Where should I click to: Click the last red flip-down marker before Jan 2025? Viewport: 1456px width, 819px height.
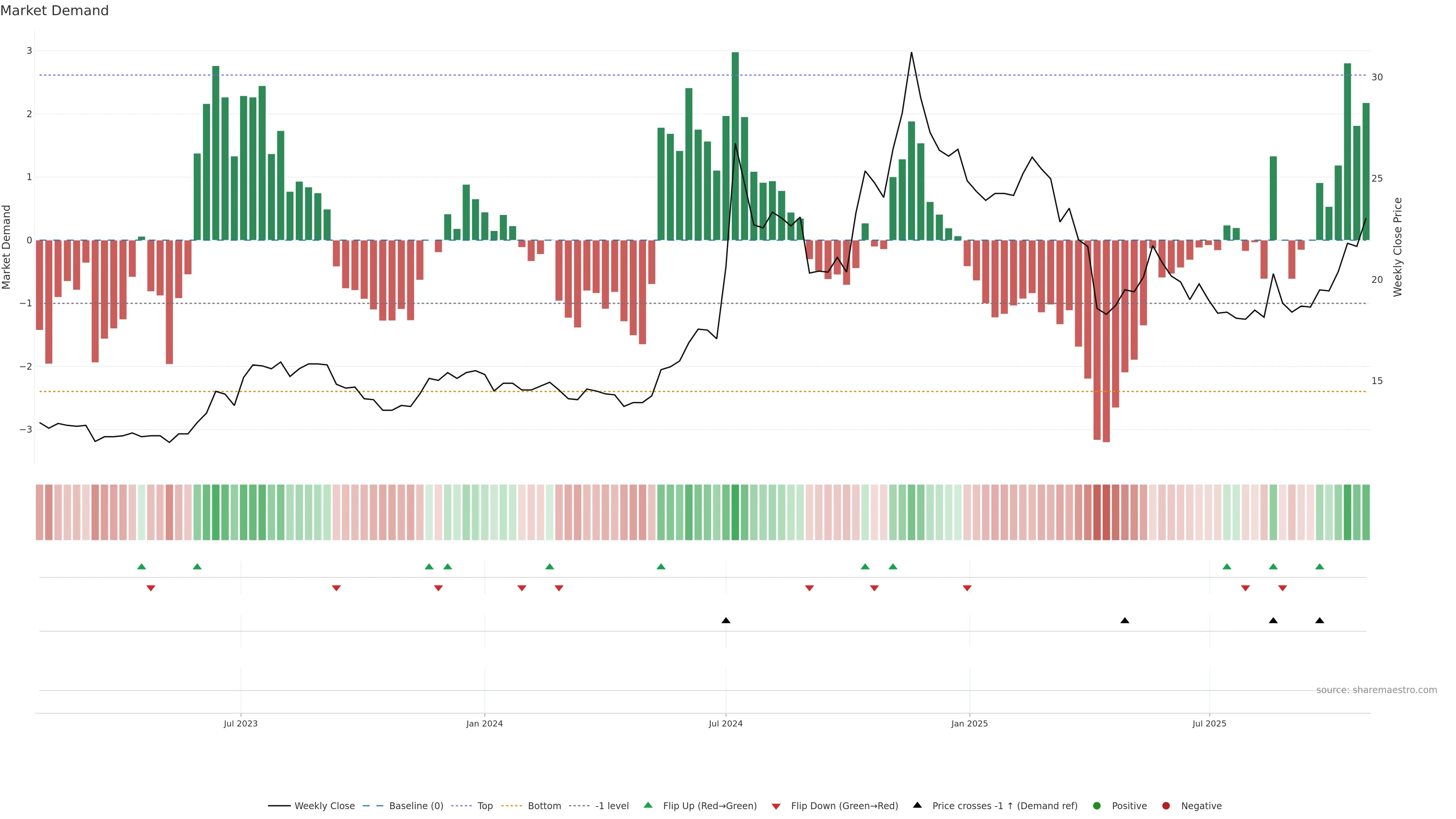point(967,588)
